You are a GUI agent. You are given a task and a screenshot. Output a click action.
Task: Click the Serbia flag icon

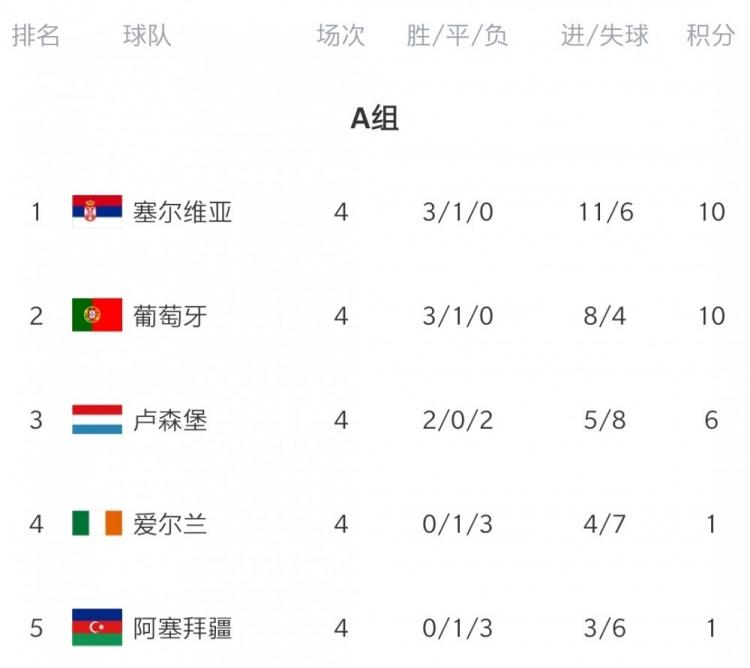[97, 212]
